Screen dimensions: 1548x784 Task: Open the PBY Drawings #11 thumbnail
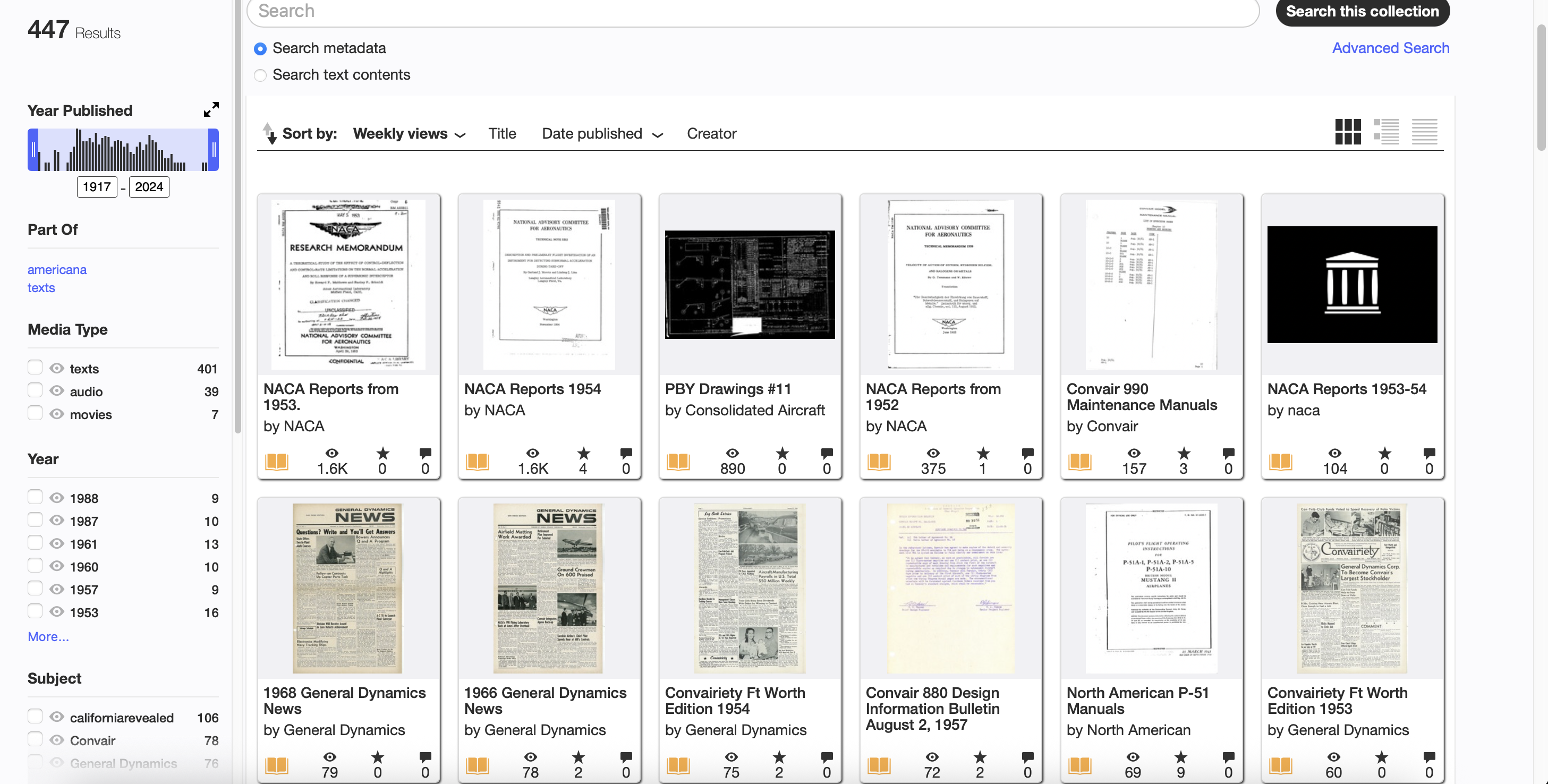click(x=750, y=284)
